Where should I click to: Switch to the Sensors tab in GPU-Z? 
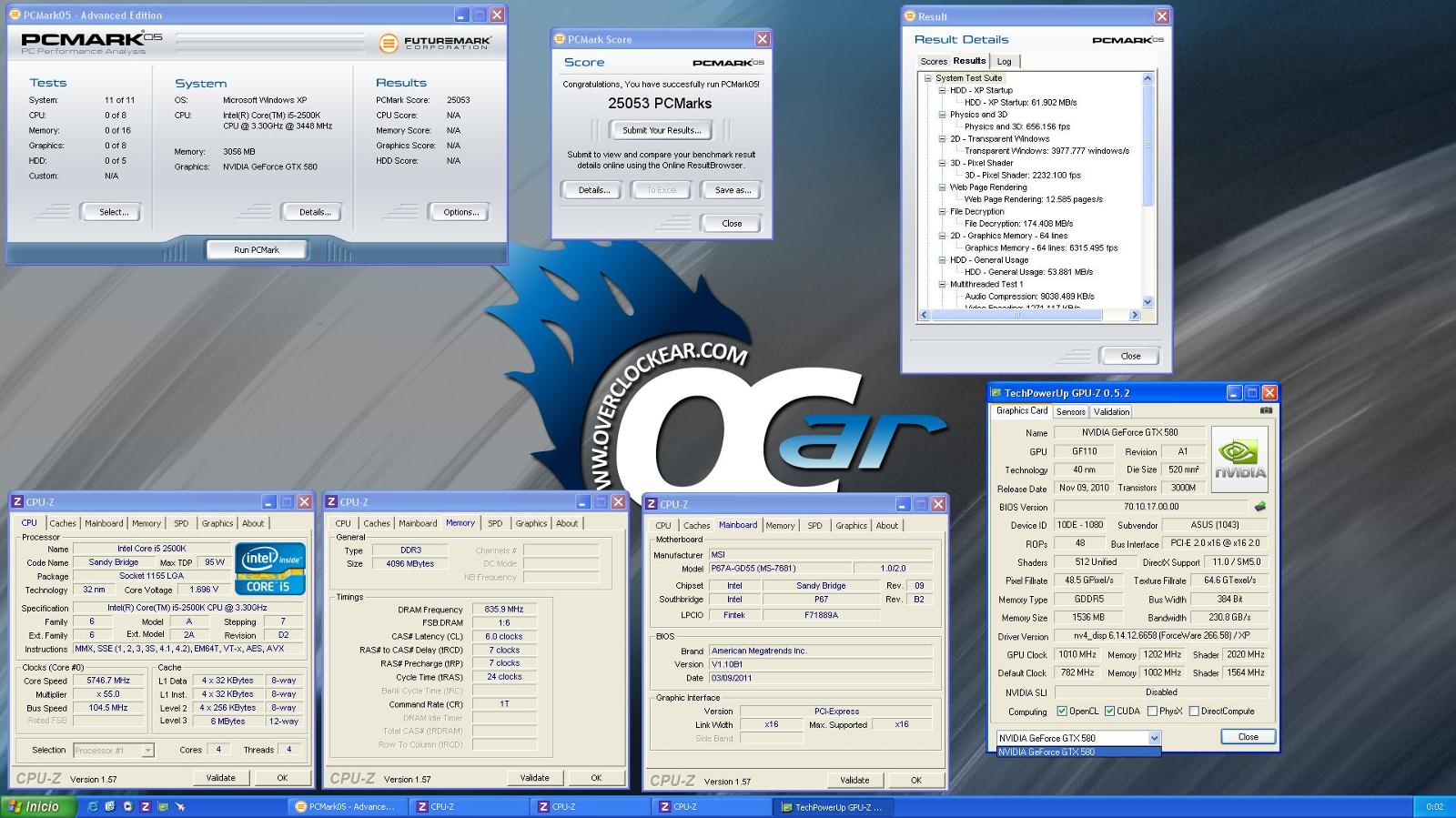point(1071,411)
